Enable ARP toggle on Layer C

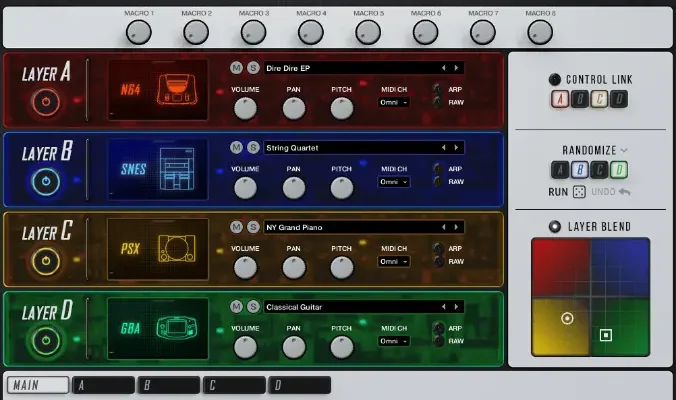437,247
